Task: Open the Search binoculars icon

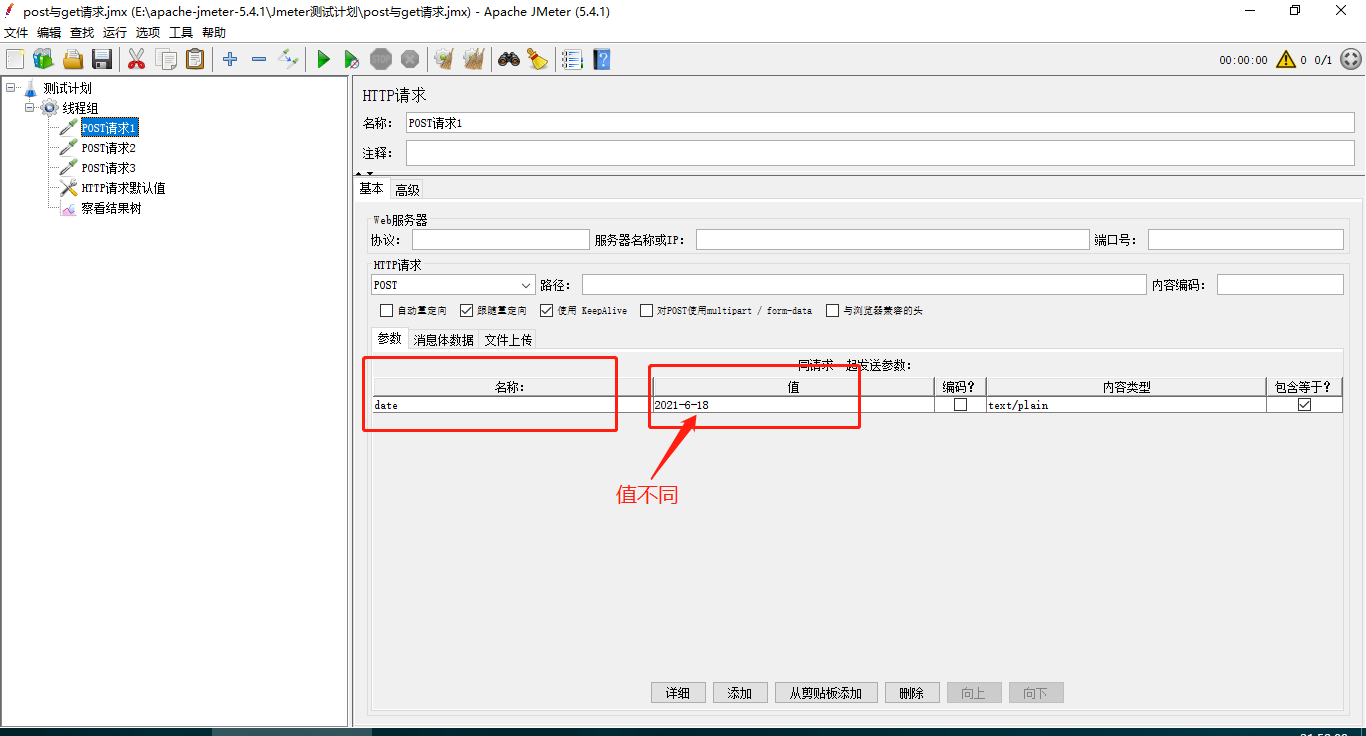Action: point(508,59)
